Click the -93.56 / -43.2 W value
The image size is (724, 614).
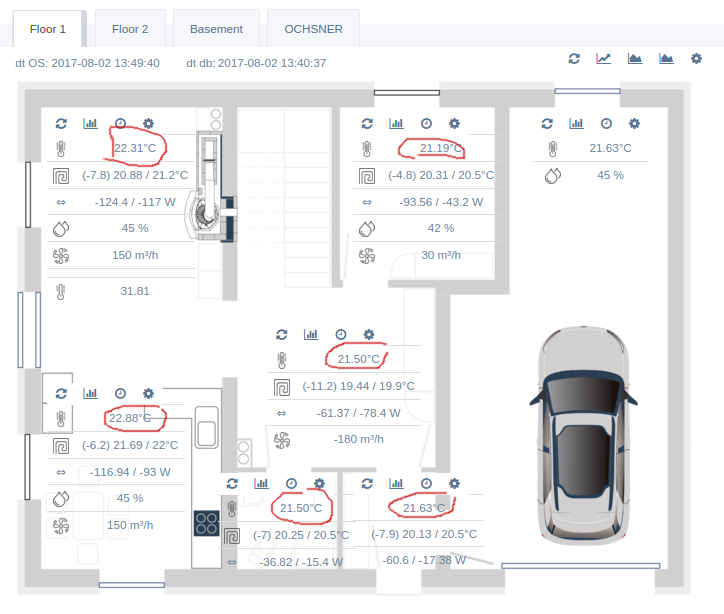[441, 202]
